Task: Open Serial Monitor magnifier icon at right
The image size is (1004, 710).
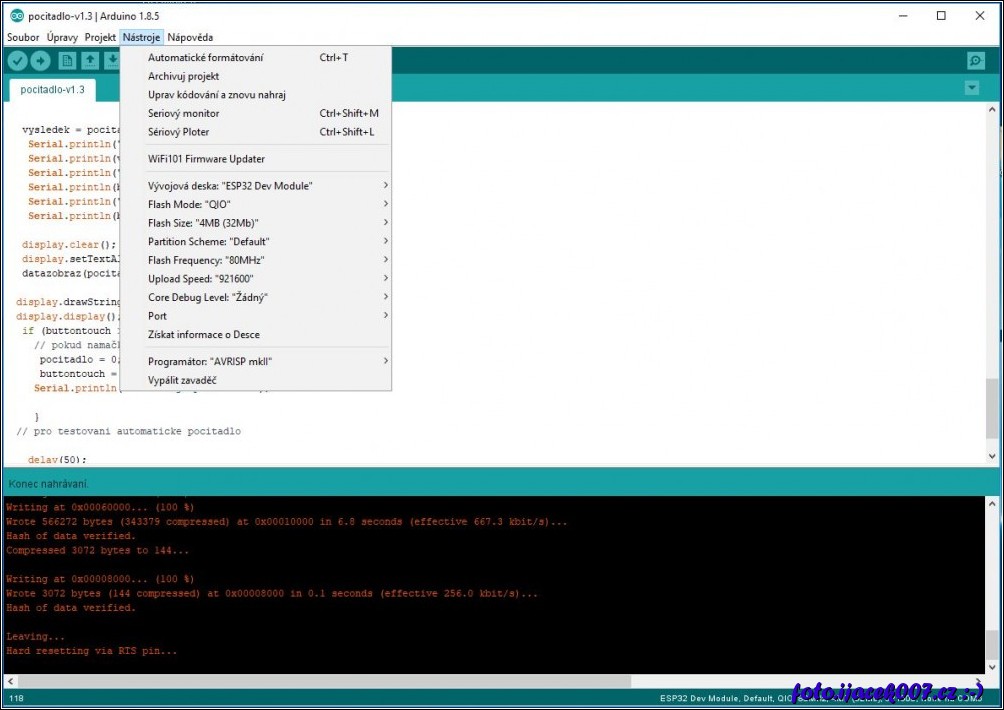Action: [x=975, y=61]
